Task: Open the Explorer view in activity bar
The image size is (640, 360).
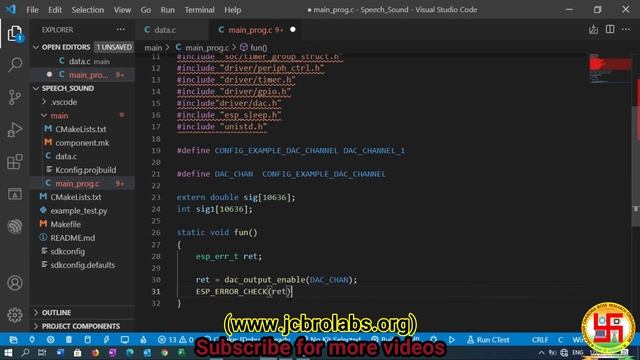Action: pos(15,33)
